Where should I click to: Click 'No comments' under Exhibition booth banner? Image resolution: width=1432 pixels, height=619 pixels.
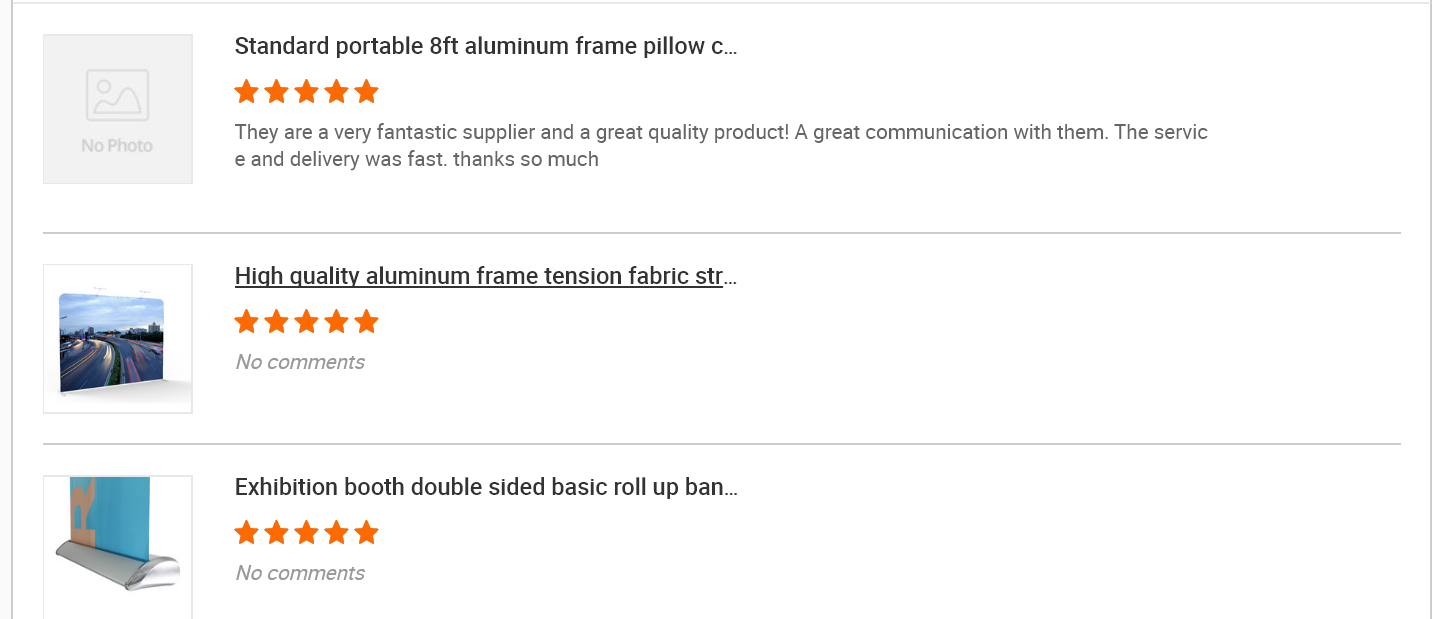pos(300,573)
